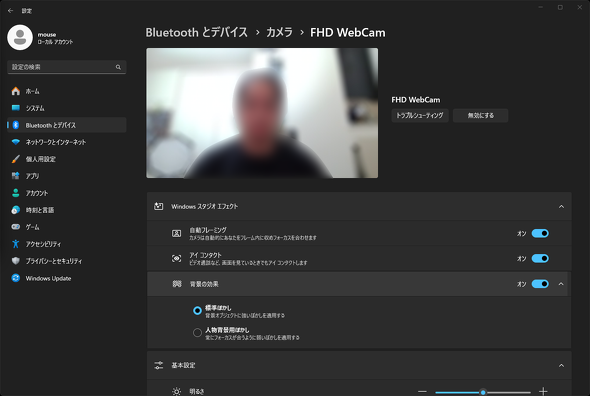This screenshot has height=396, width=590.
Task: Open システム settings page
Action: tap(67, 108)
